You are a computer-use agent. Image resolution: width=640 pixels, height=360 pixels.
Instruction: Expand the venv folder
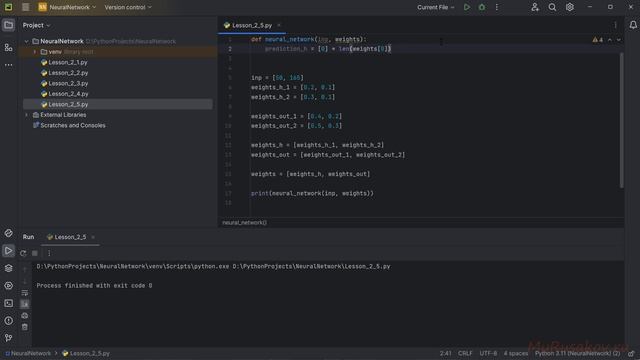tap(35, 52)
